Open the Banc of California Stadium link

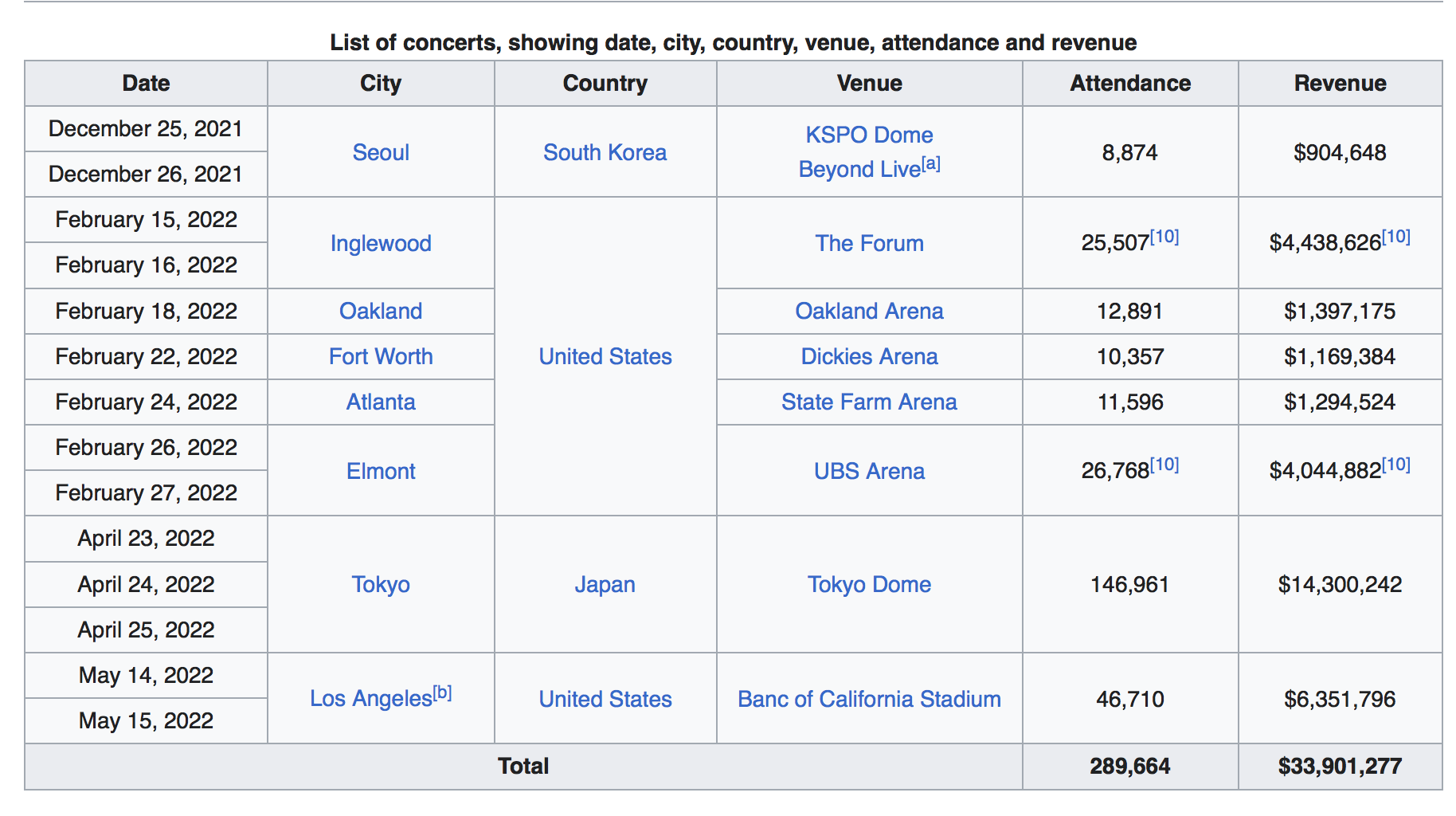coord(869,699)
